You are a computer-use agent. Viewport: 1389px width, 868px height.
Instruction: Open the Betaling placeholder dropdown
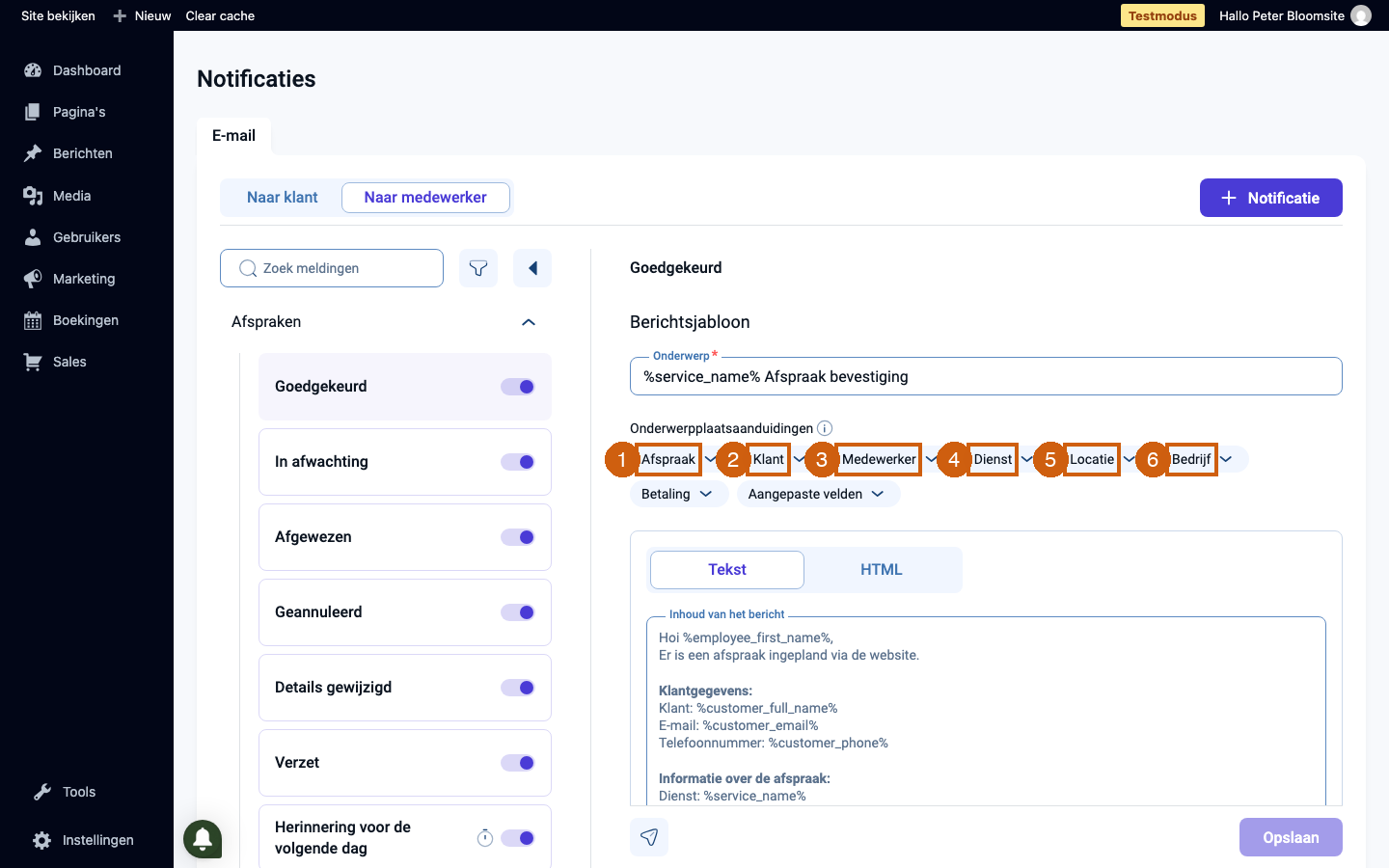point(679,494)
